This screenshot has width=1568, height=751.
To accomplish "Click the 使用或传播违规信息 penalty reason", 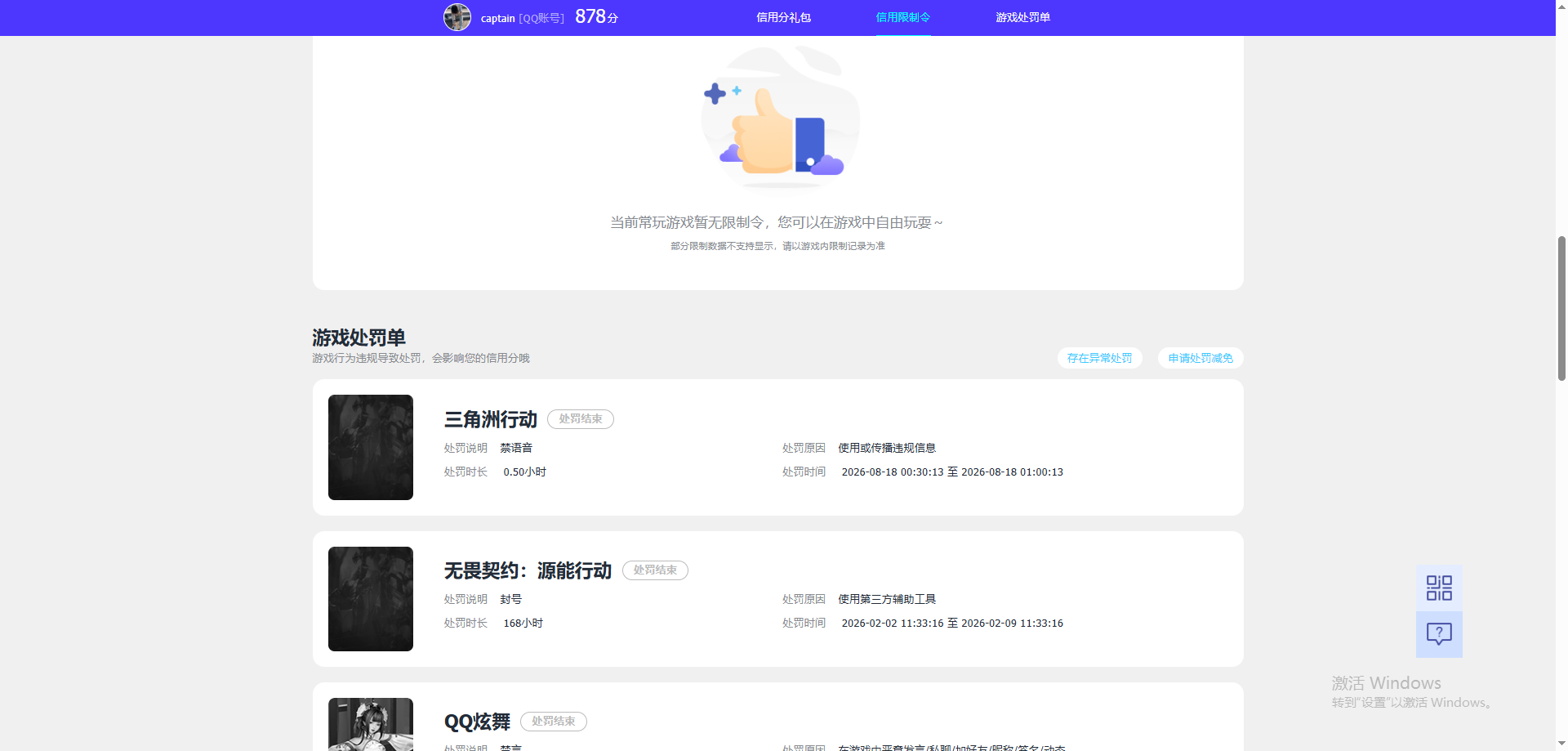I will point(887,448).
